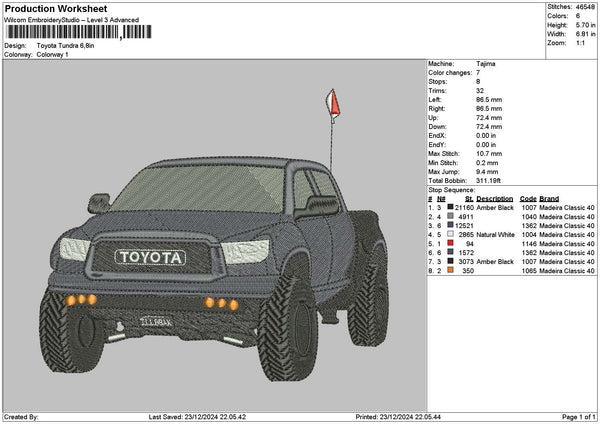Select the 'Printed: 23/12/2024 22.05.44' text
Screen dimensions: 600x424
click(x=398, y=417)
